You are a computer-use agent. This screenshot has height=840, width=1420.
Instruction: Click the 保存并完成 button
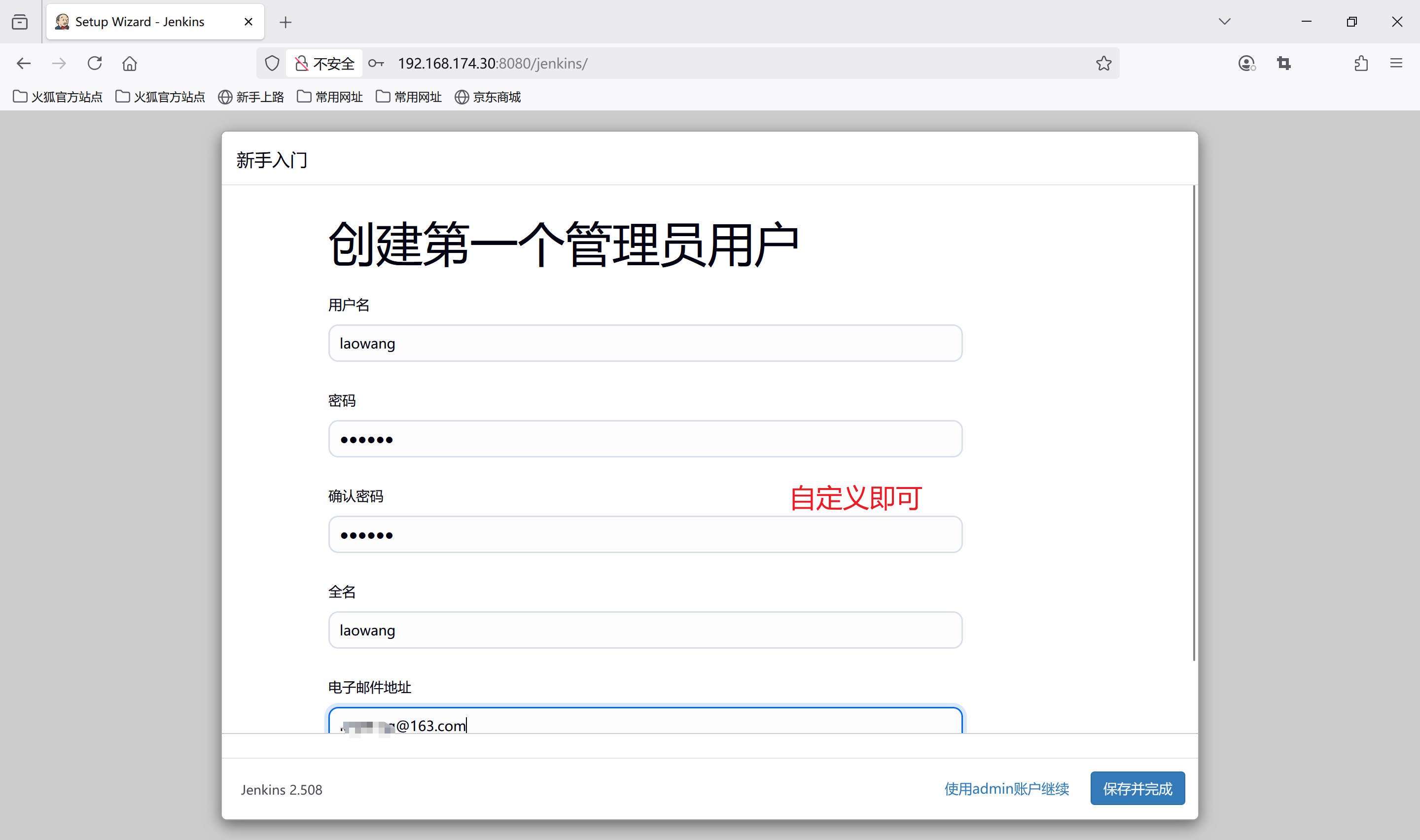[1137, 789]
